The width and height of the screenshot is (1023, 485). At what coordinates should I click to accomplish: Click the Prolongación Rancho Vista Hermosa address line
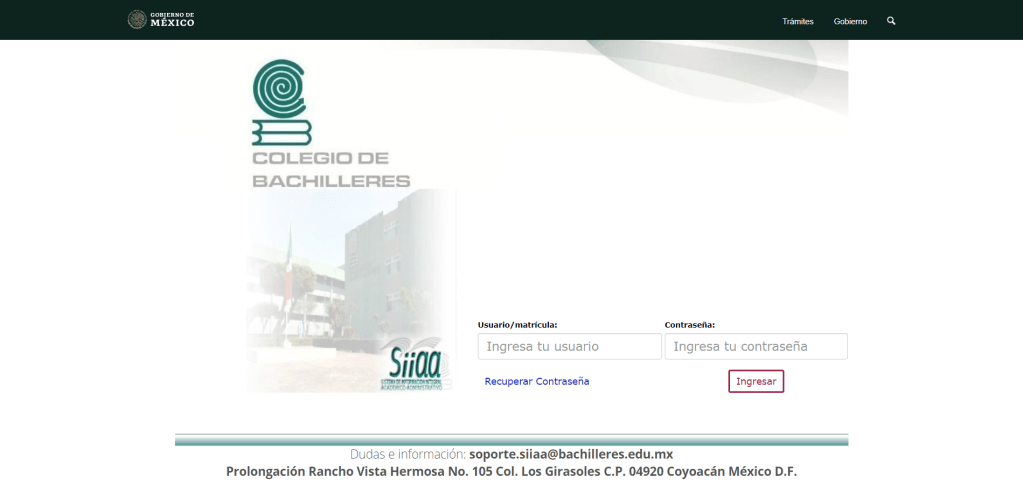[511, 472]
